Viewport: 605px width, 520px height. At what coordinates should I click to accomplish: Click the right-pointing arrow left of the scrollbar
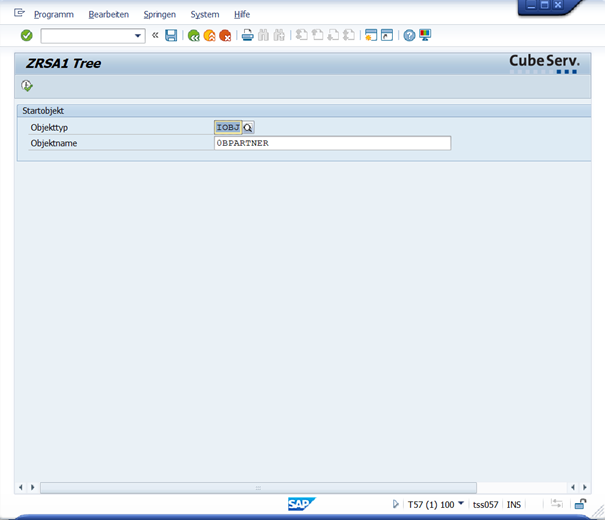[x=33, y=488]
